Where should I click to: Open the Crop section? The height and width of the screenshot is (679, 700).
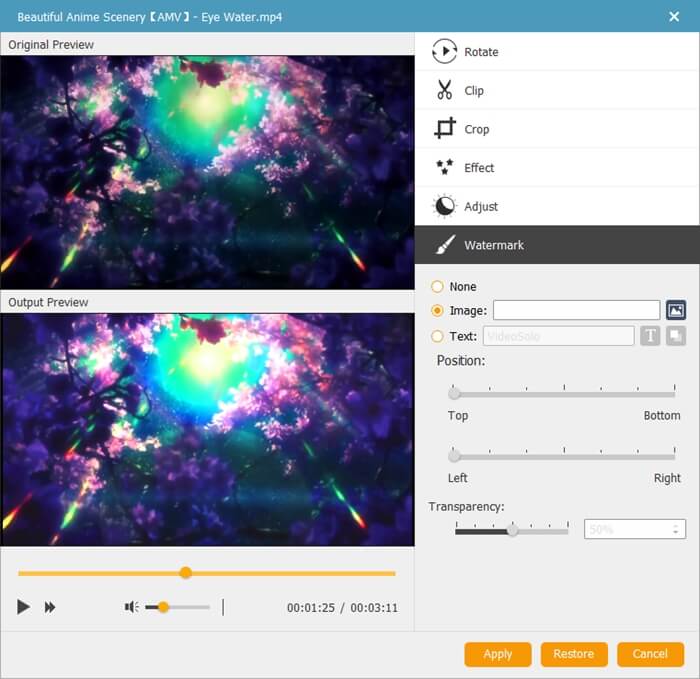557,129
